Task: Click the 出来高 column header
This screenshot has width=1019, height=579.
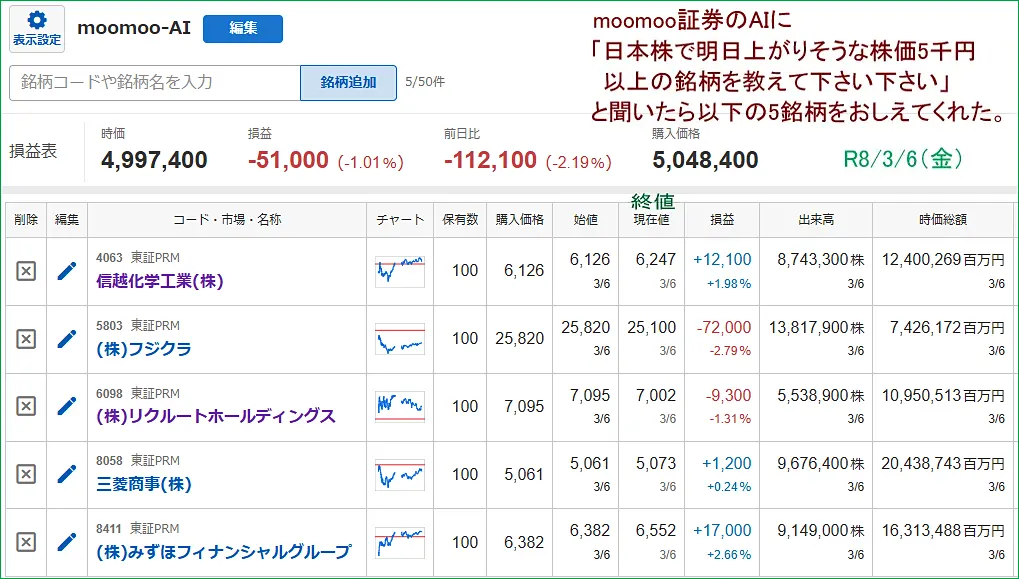Action: 815,216
